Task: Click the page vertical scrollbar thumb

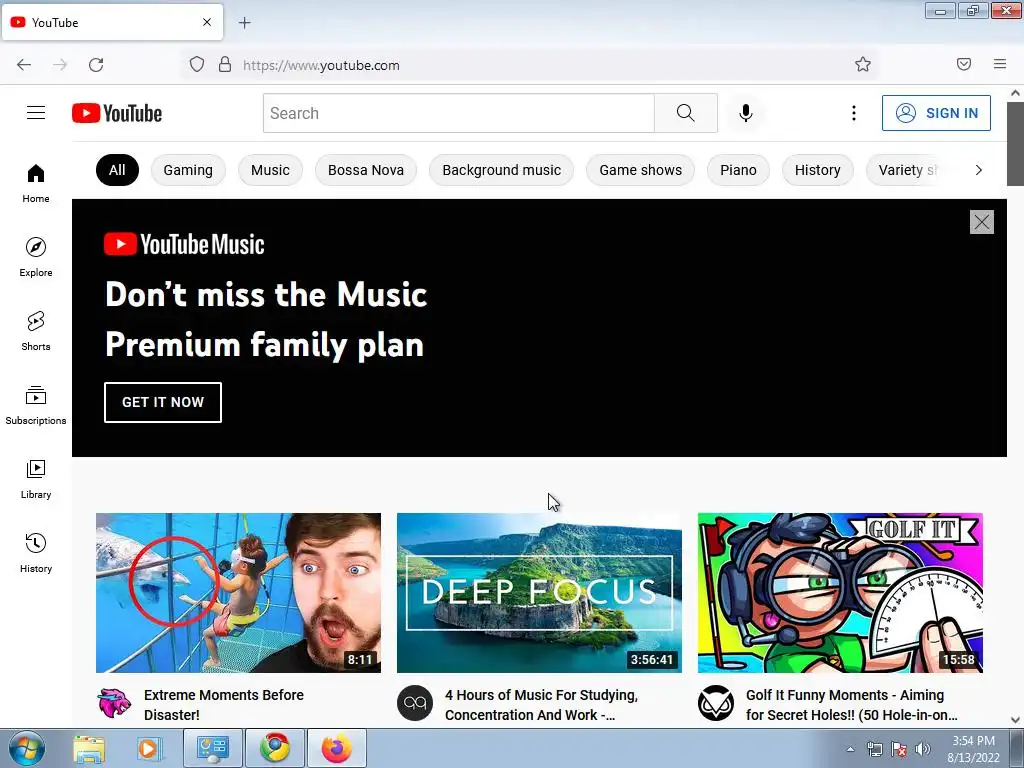Action: tap(1016, 144)
